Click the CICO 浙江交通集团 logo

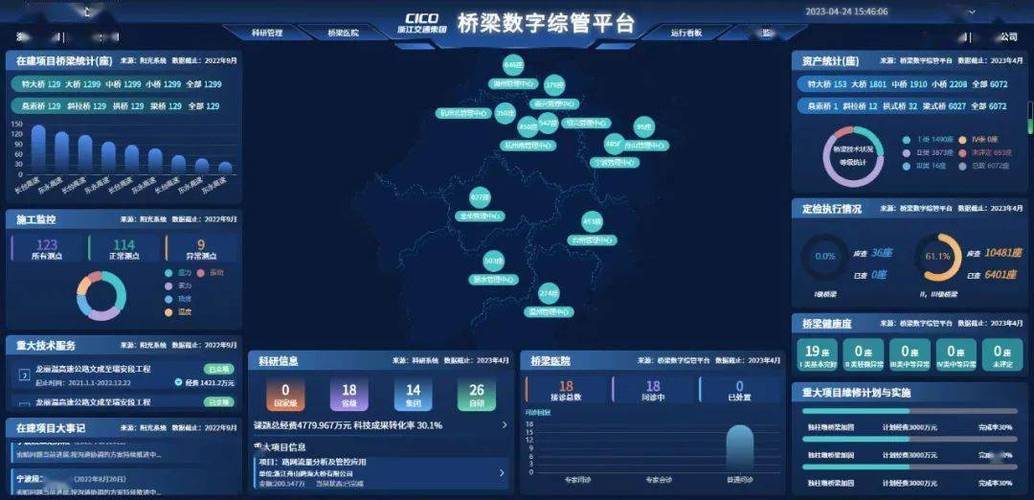[x=422, y=23]
